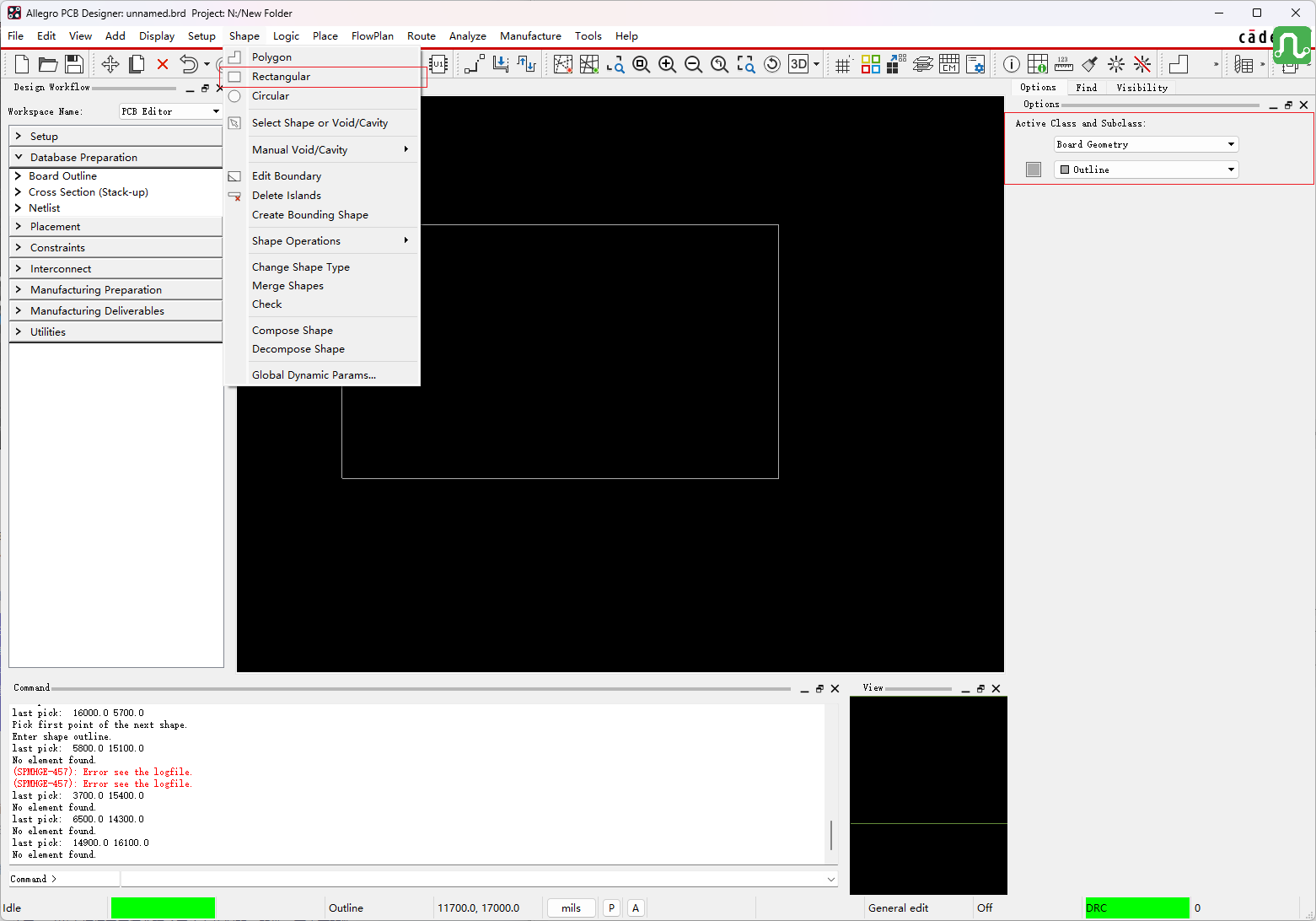This screenshot has width=1316, height=921.
Task: Click the Show Measure ruler icon
Action: [x=1064, y=64]
